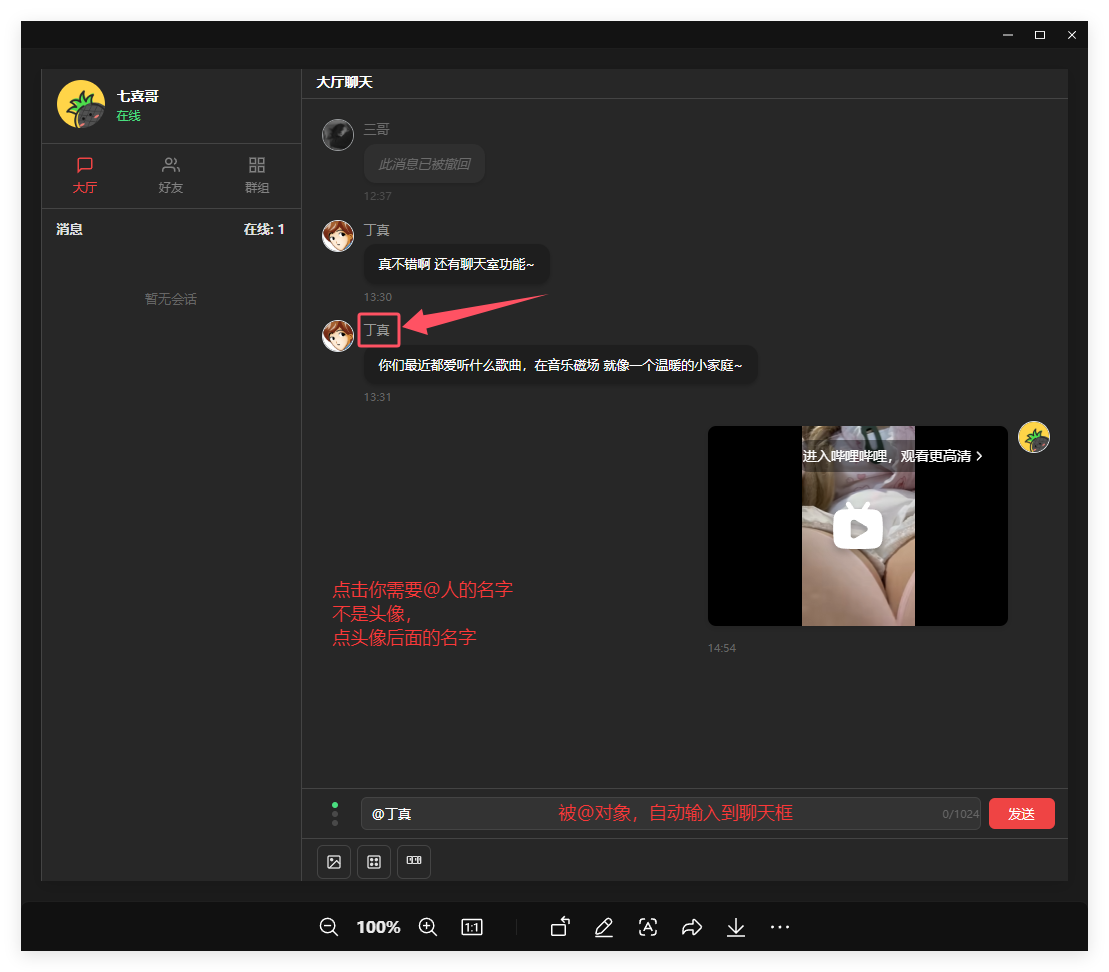Click the zoom in magnifier icon

[428, 927]
